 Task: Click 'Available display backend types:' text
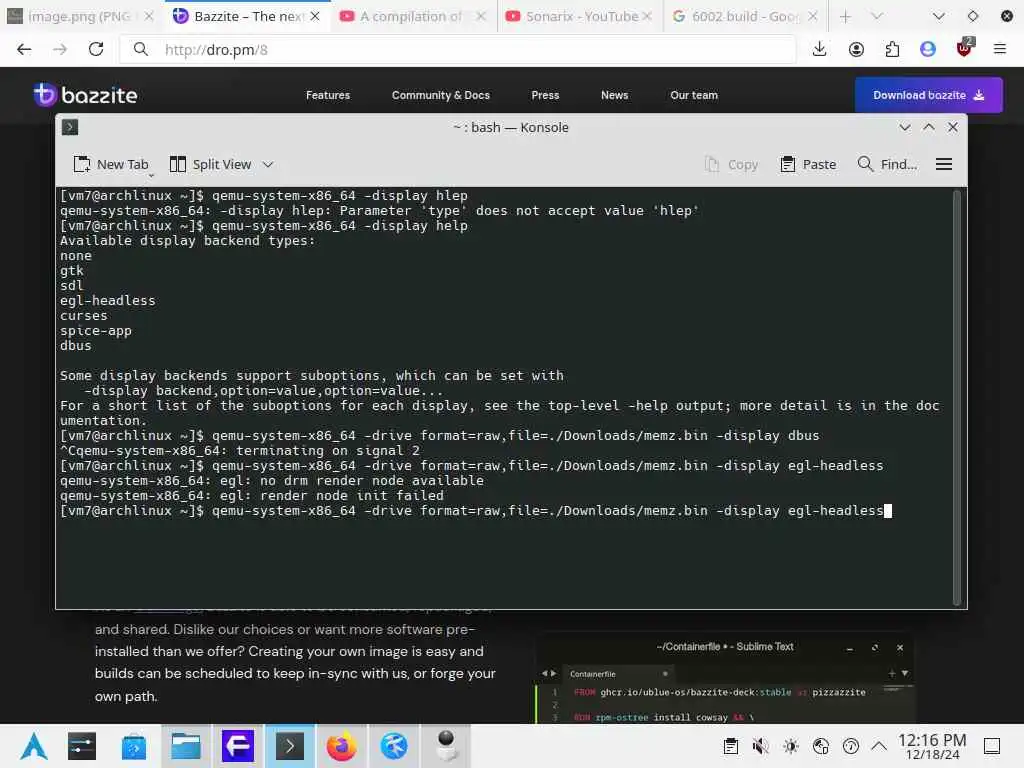[x=187, y=240]
